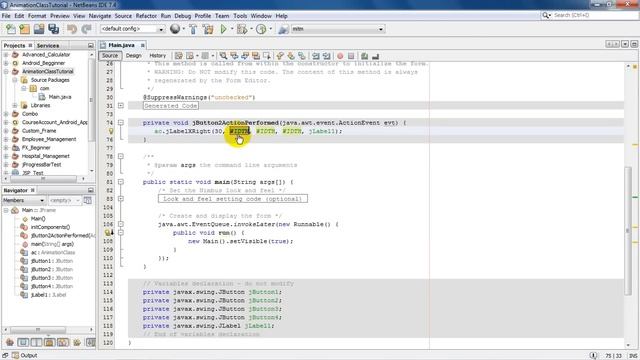Expand the Generated Code fold on line 31
640x360 pixels.
[x=121, y=105]
